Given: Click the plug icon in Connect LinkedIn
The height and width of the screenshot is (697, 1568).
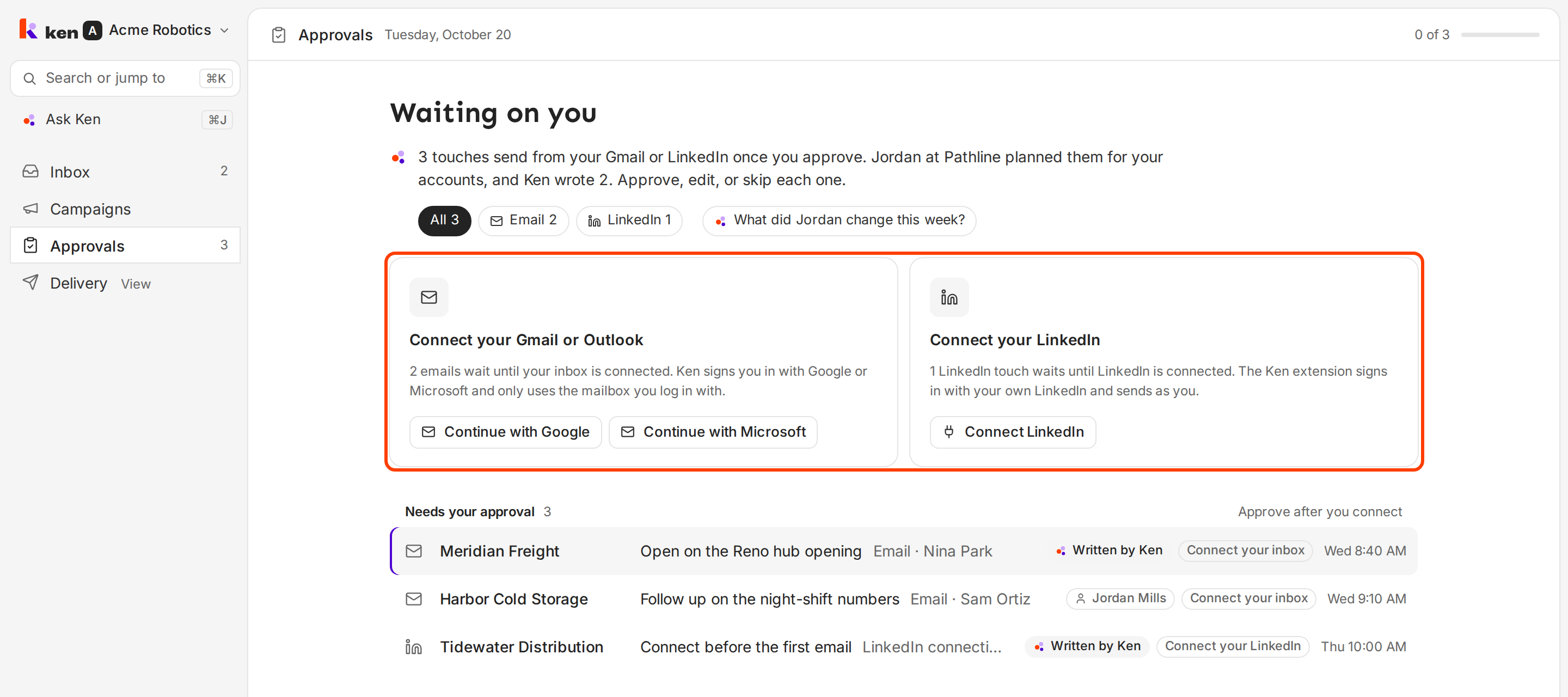Looking at the screenshot, I should point(949,432).
